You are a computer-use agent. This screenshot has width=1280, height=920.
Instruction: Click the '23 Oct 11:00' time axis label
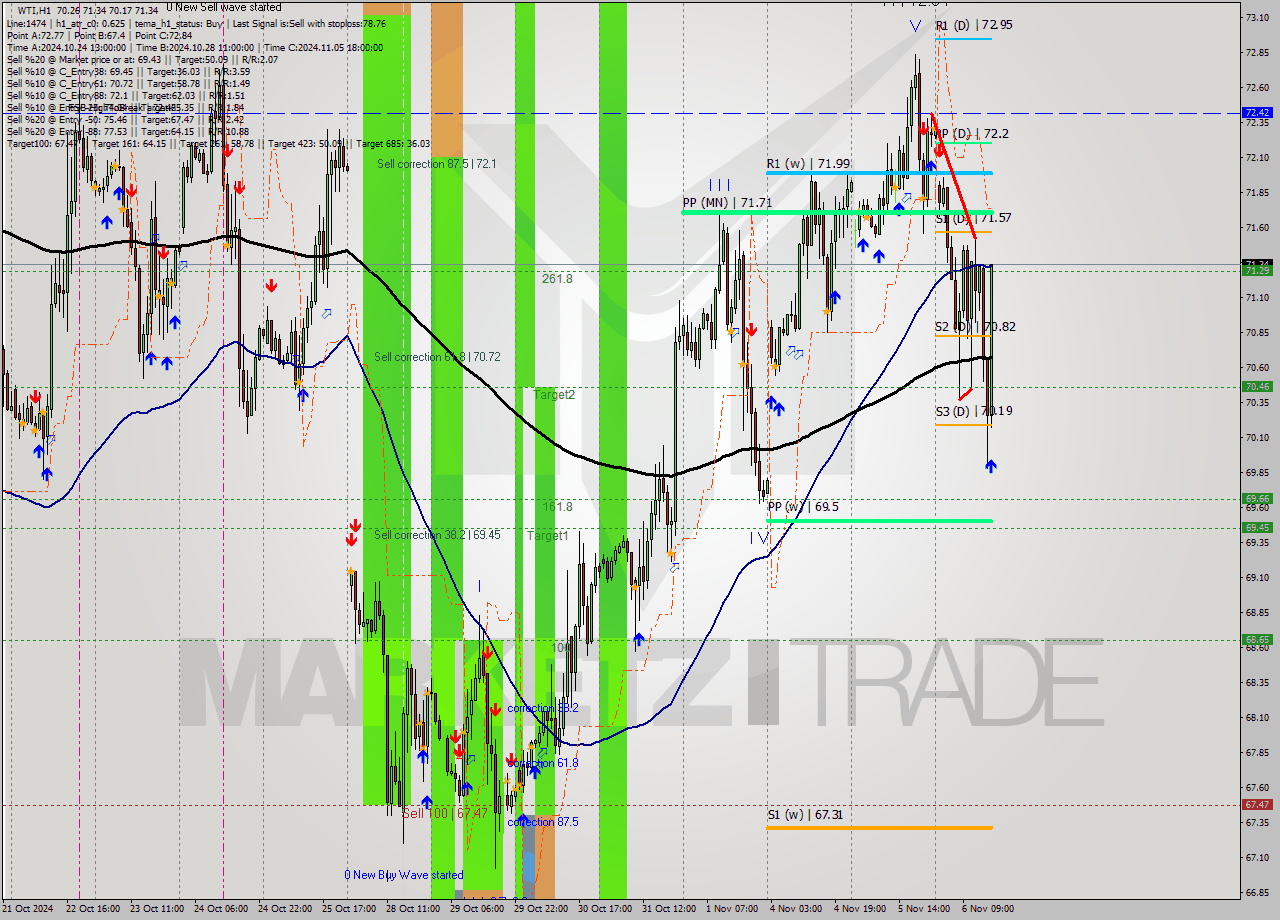pos(158,909)
